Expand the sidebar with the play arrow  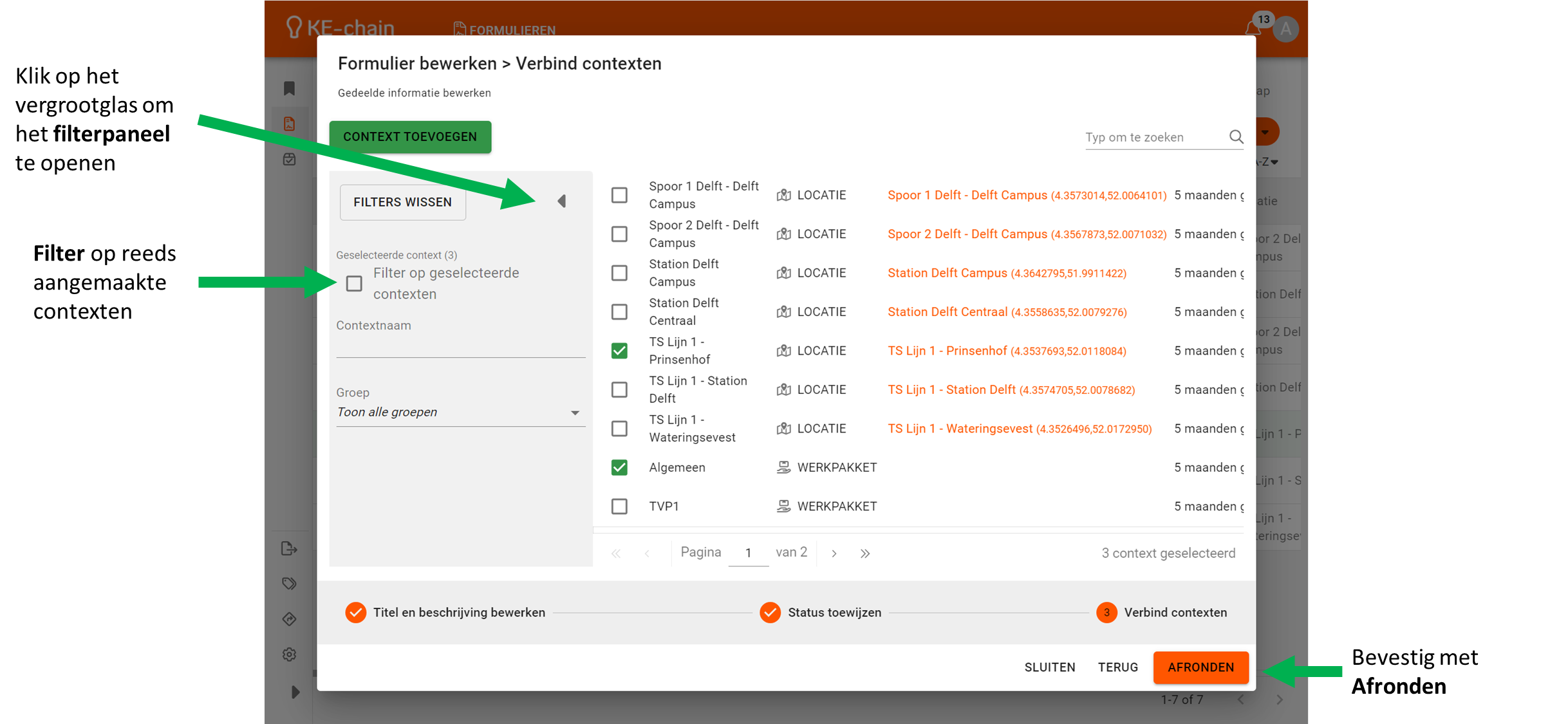tap(295, 692)
